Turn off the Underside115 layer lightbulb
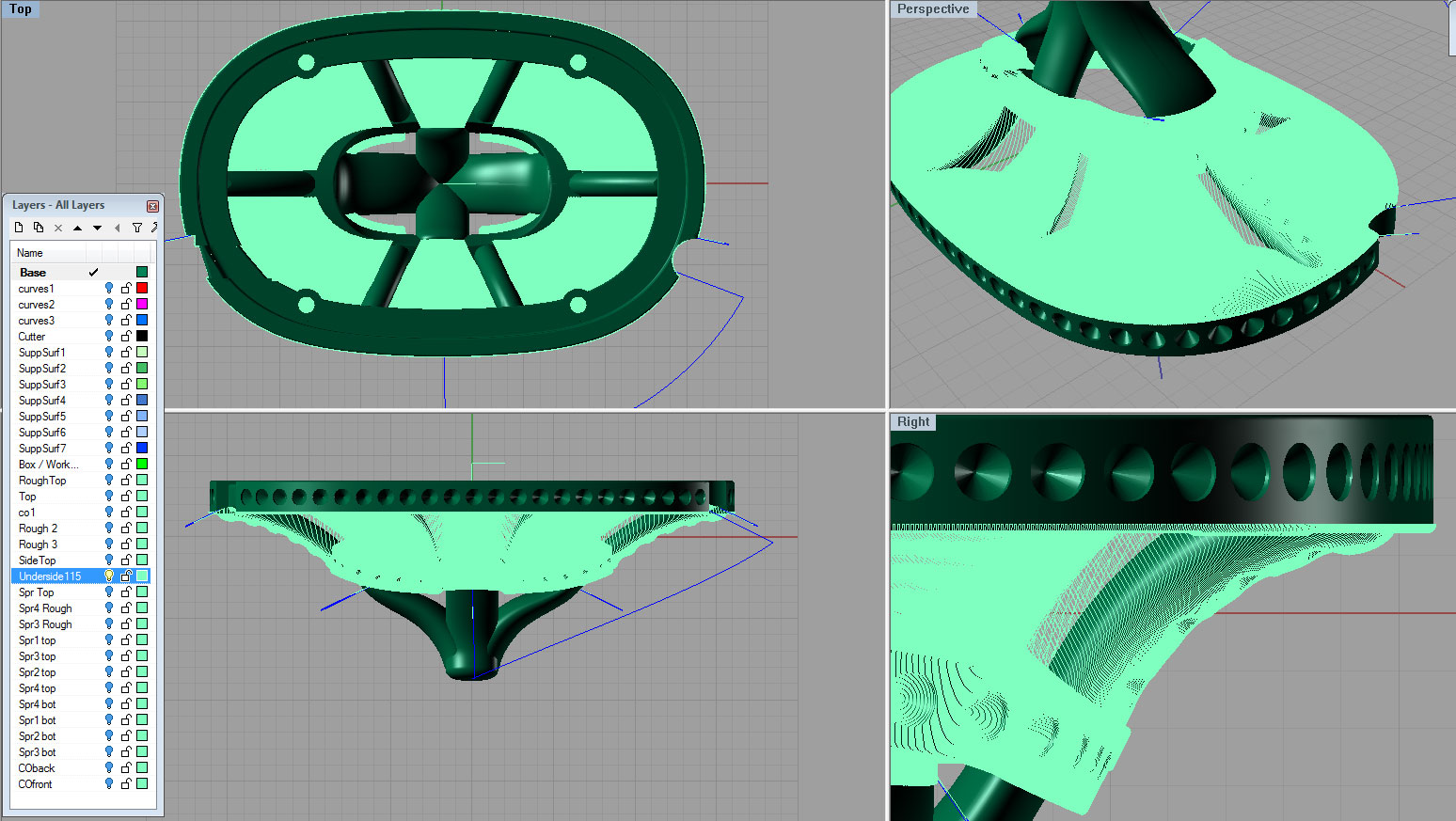Screen dimensions: 1456x821 pyautogui.click(x=109, y=576)
